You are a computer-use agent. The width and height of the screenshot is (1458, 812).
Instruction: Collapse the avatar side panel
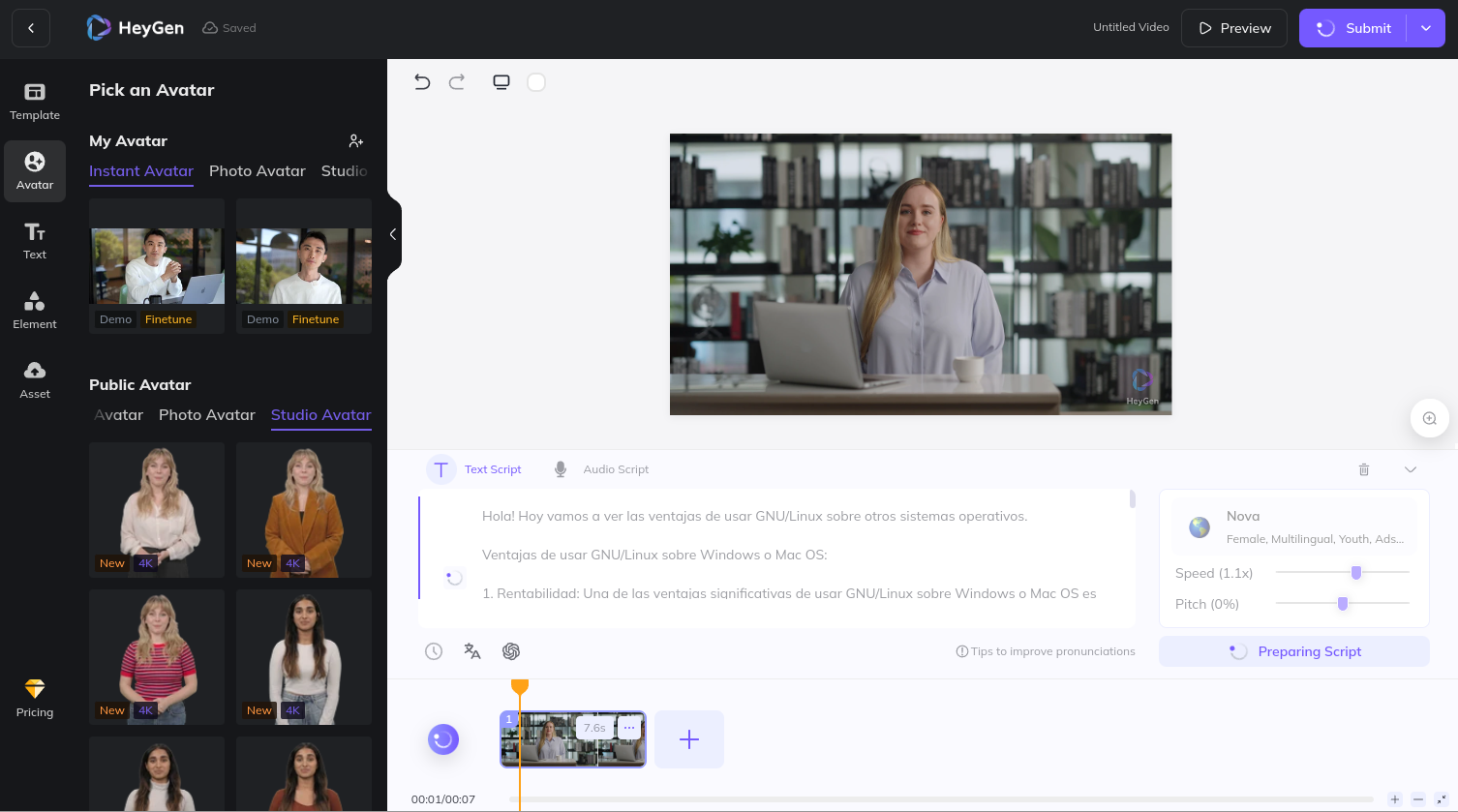tap(392, 234)
